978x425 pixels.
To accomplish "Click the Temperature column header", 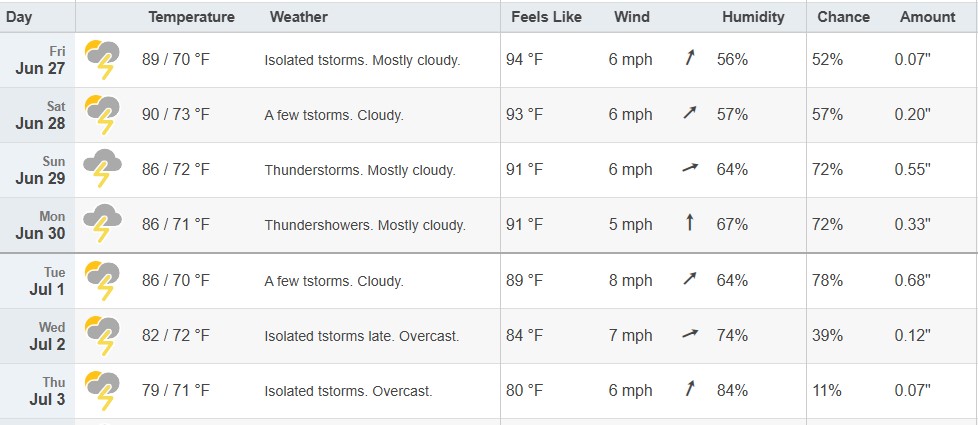I will (x=191, y=17).
